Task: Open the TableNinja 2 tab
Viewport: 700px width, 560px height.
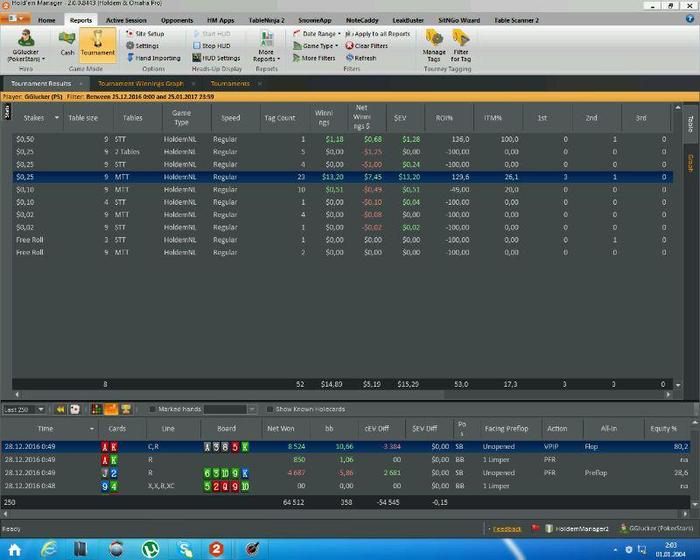Action: (267, 20)
